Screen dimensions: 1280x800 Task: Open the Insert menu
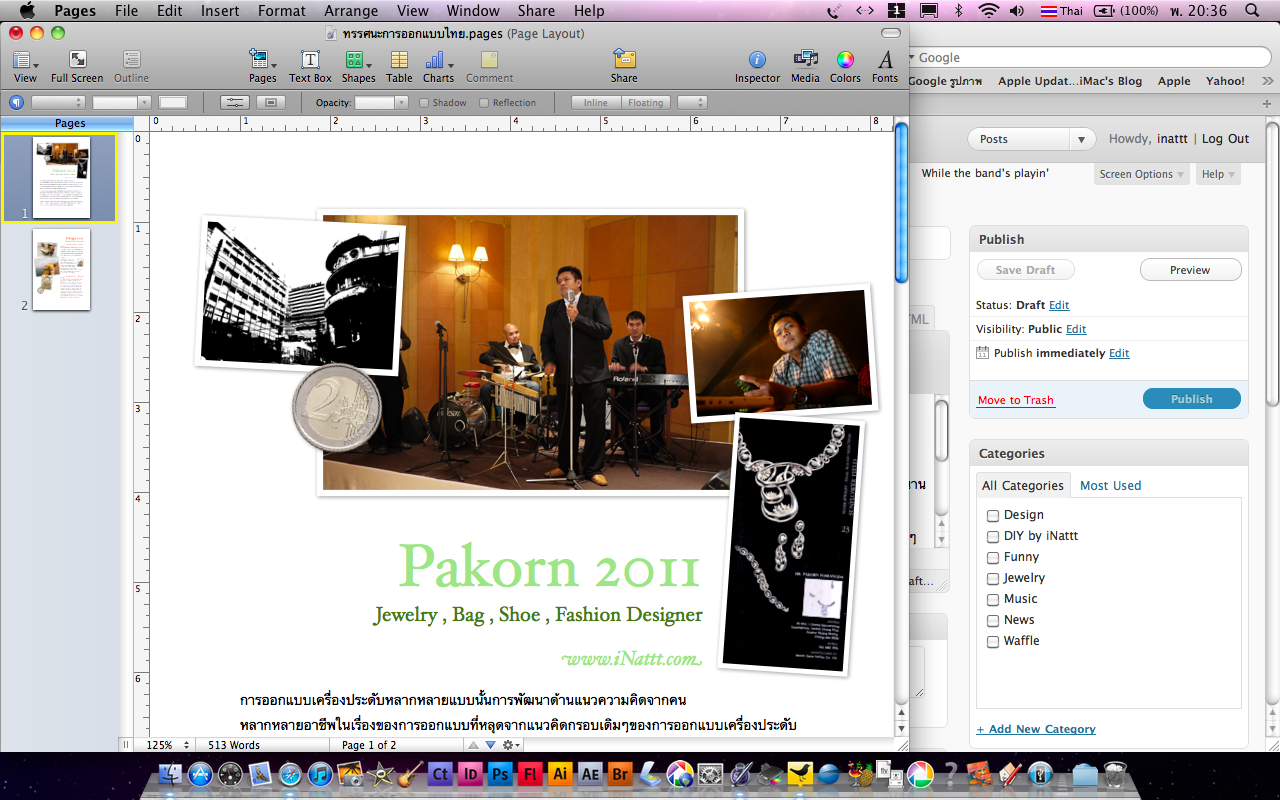[x=219, y=11]
